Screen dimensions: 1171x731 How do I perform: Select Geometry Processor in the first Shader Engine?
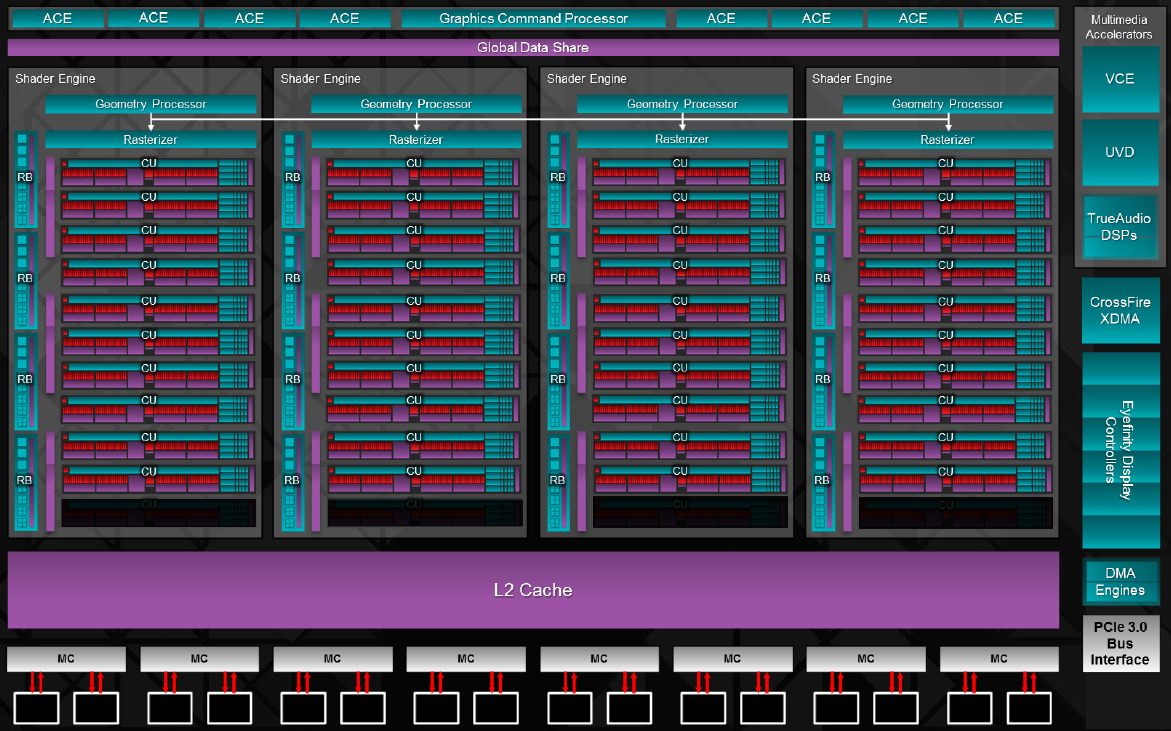pyautogui.click(x=151, y=104)
